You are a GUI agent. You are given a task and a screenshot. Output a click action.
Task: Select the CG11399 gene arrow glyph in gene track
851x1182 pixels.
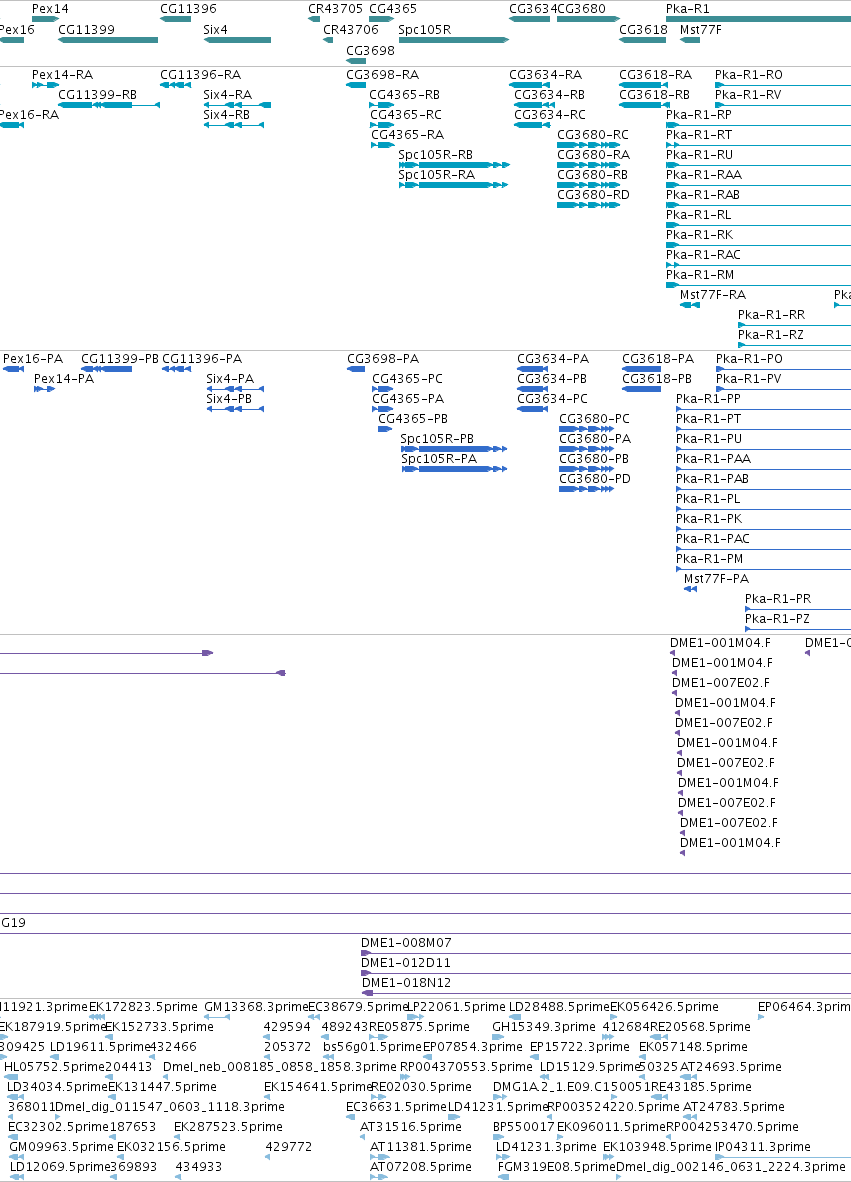coord(109,40)
